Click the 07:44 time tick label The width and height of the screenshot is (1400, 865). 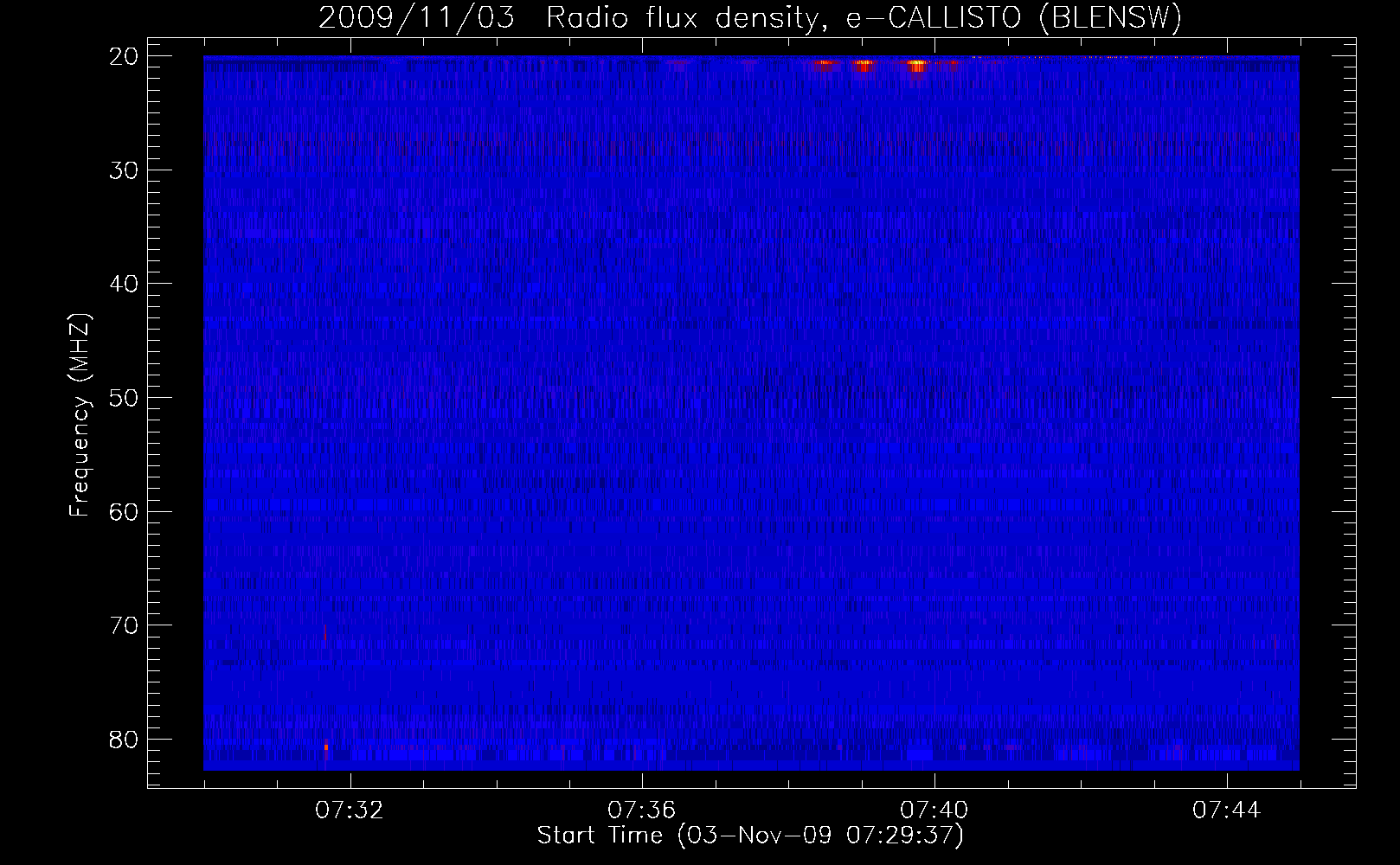tap(1227, 810)
